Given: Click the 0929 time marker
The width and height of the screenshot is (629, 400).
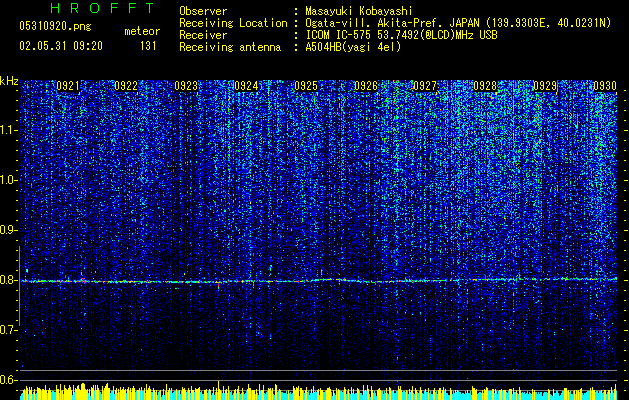Looking at the screenshot, I should tap(545, 86).
